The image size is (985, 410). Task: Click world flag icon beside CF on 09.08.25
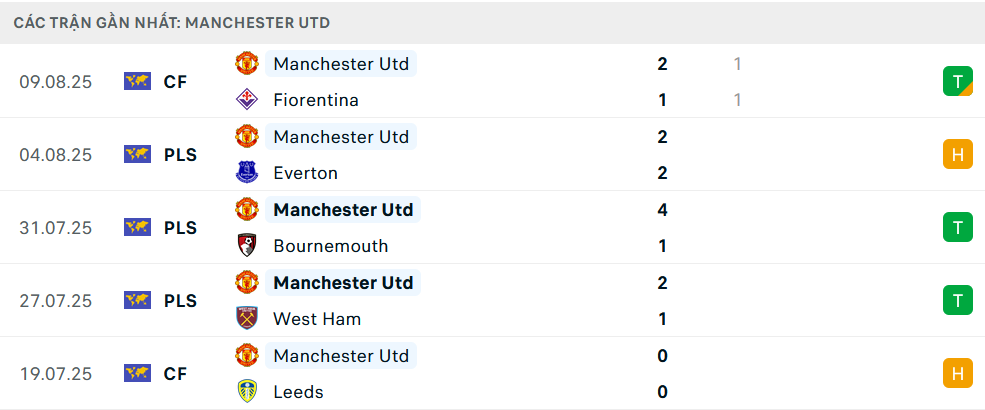(137, 82)
